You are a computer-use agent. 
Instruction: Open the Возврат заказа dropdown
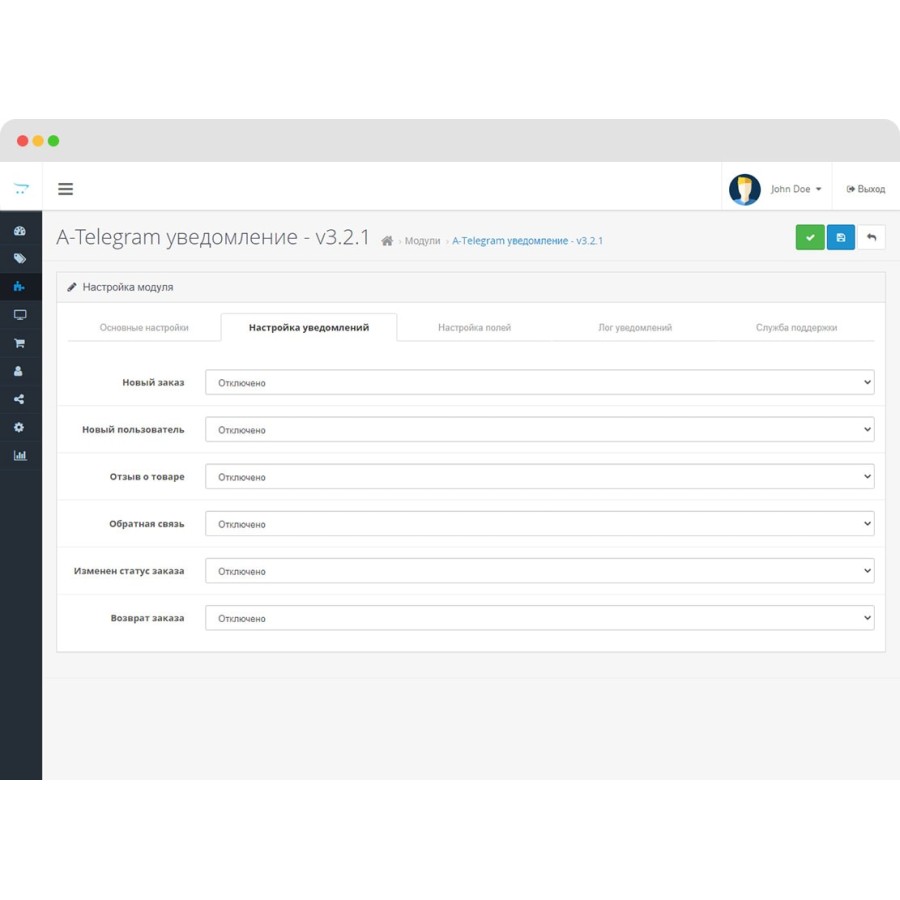(x=540, y=618)
